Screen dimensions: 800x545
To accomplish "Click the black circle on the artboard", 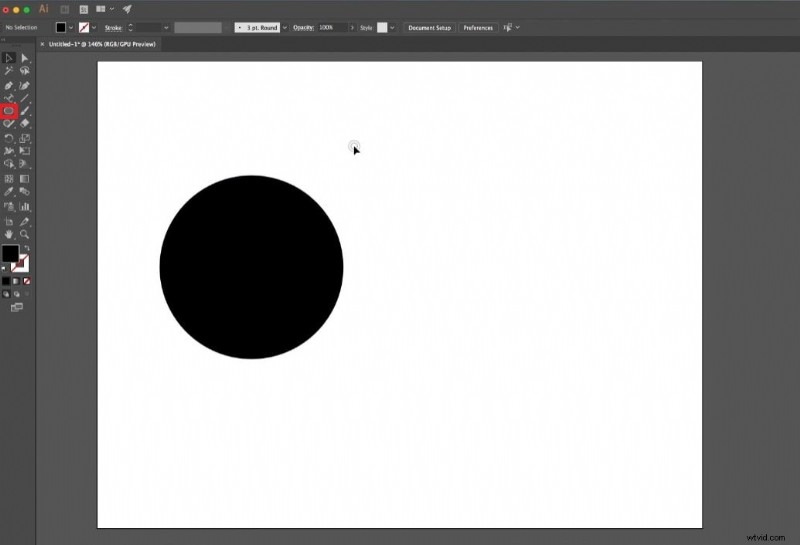I will [x=252, y=267].
